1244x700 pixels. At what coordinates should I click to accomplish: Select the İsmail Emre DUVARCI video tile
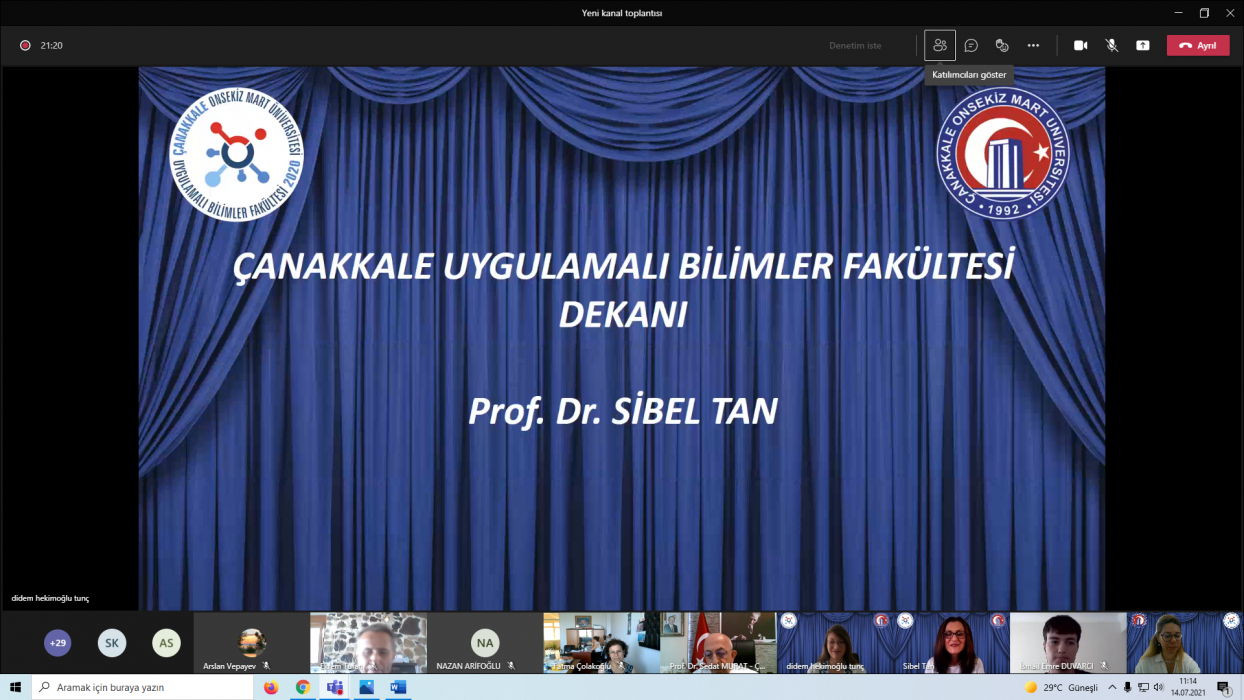click(1068, 643)
